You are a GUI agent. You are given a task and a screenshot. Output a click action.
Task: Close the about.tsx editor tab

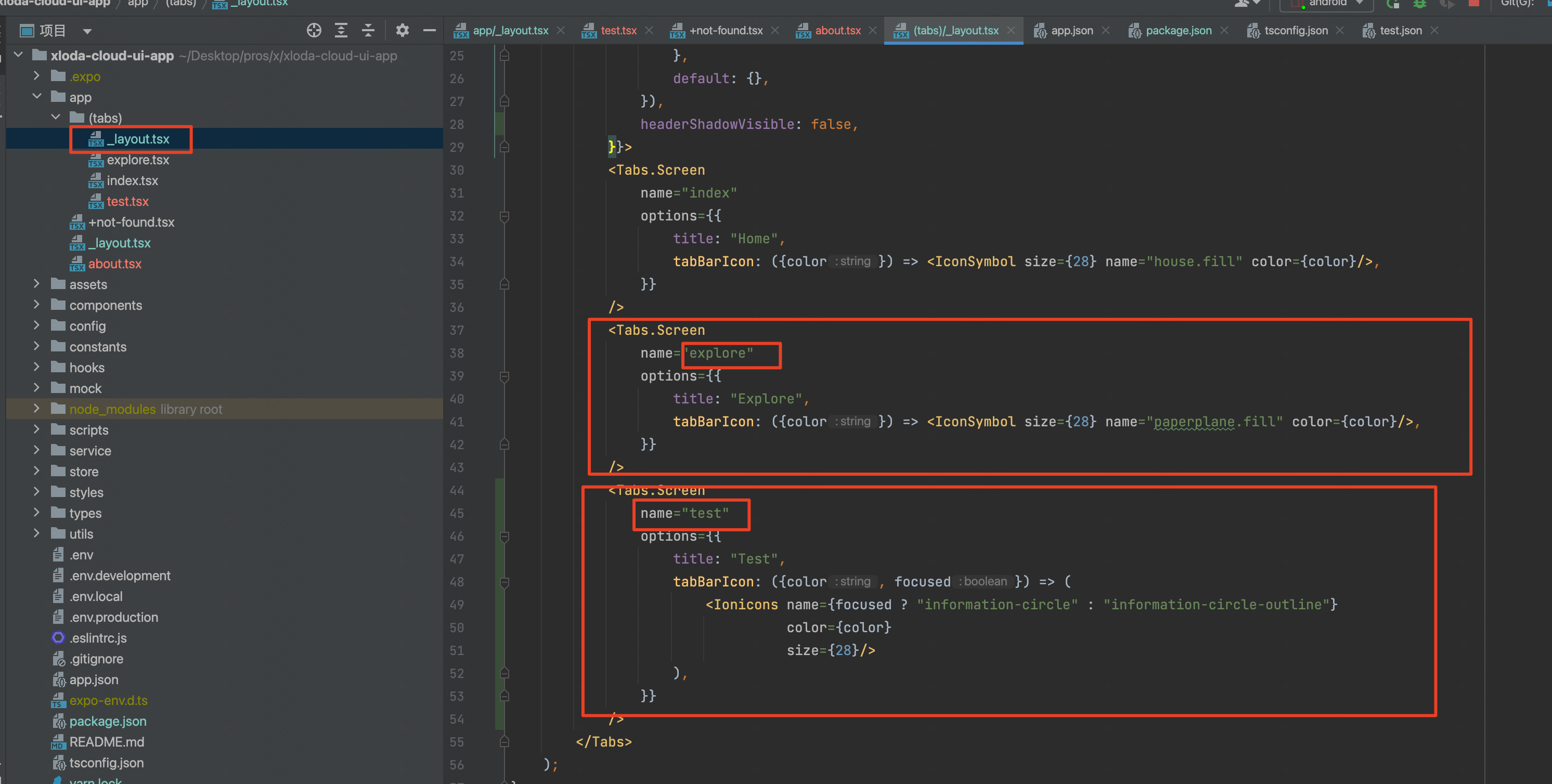coord(872,31)
